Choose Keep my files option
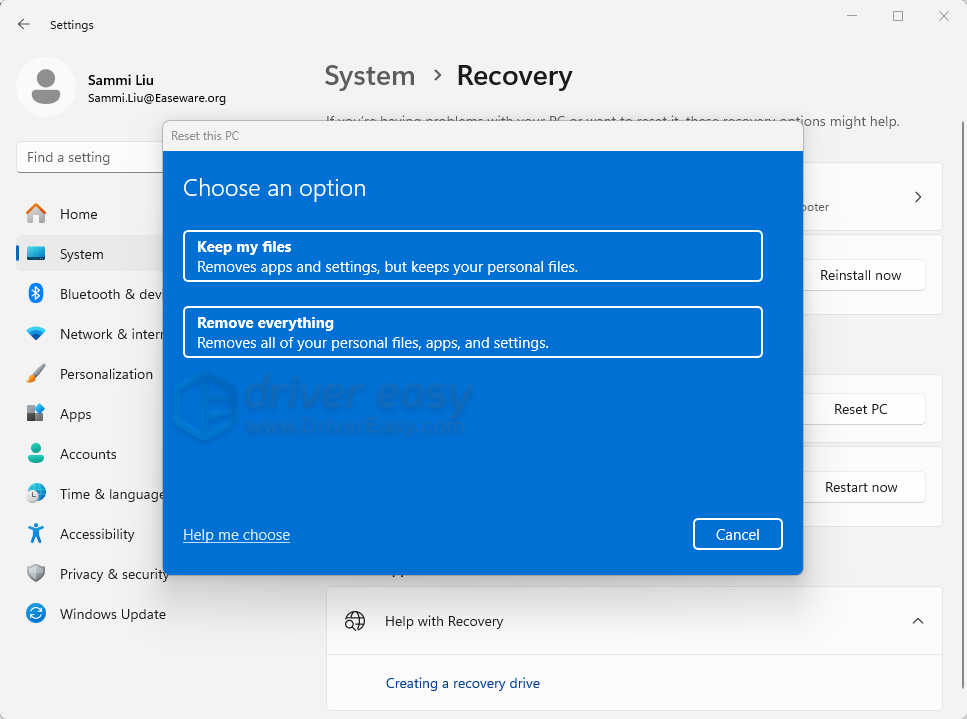Image resolution: width=967 pixels, height=719 pixels. pyautogui.click(x=472, y=256)
